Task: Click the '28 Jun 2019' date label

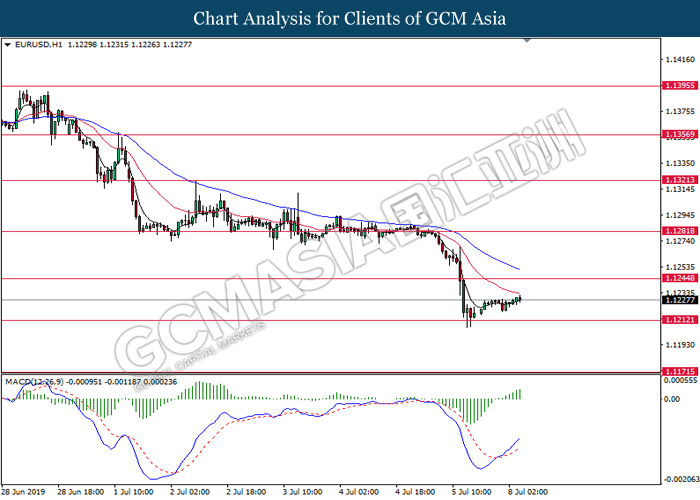Action: (24, 493)
